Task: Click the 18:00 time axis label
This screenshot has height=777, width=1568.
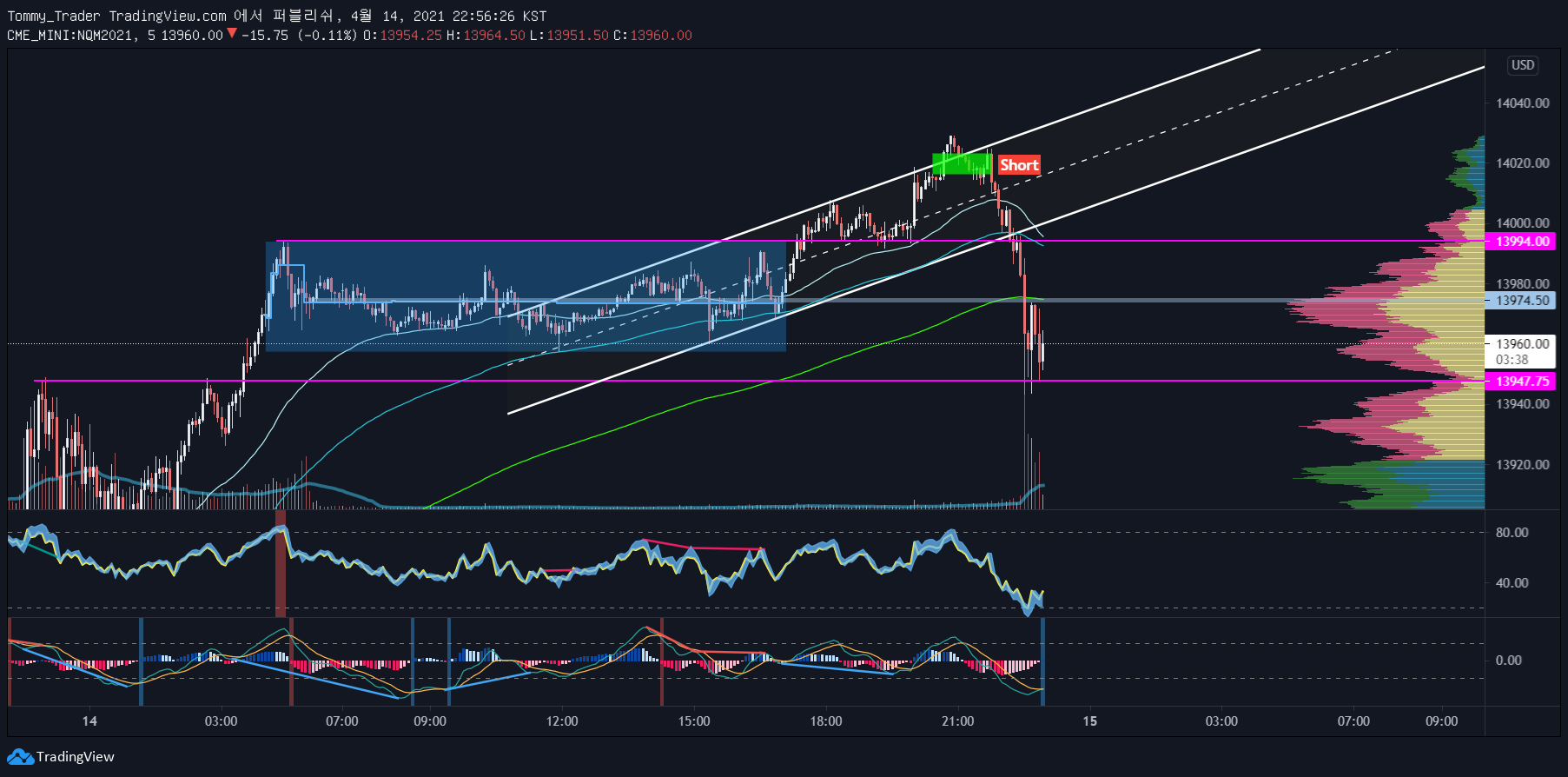Action: tap(826, 721)
